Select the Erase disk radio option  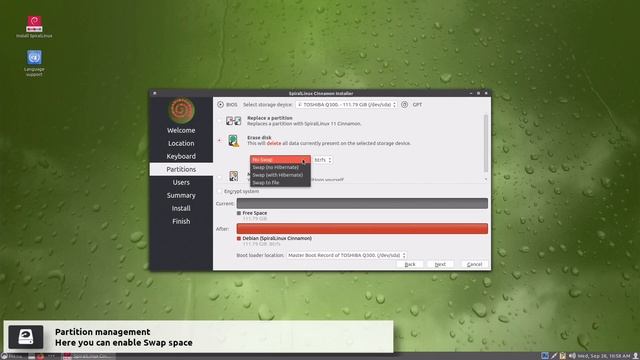pos(220,141)
